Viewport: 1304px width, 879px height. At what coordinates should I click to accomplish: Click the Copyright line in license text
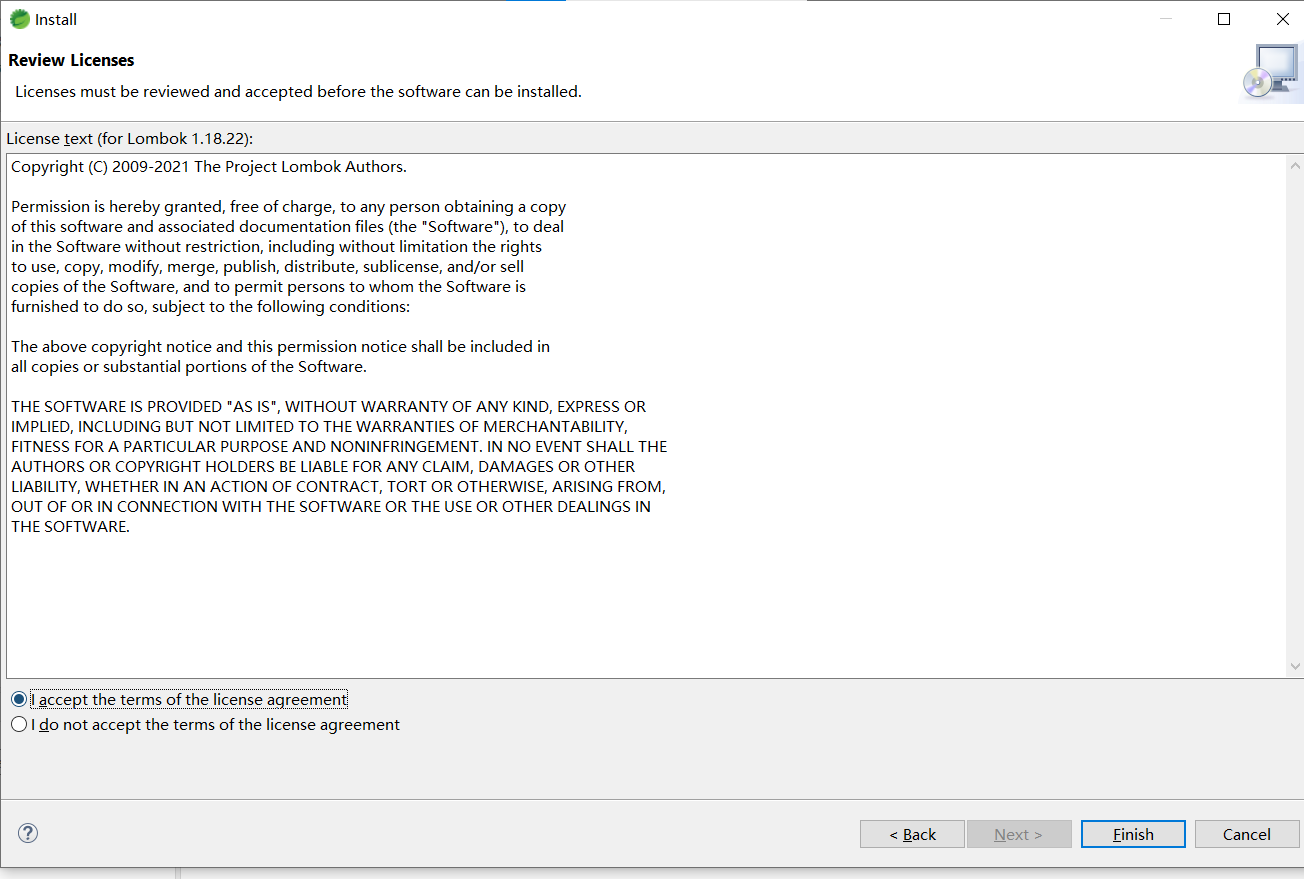(208, 167)
